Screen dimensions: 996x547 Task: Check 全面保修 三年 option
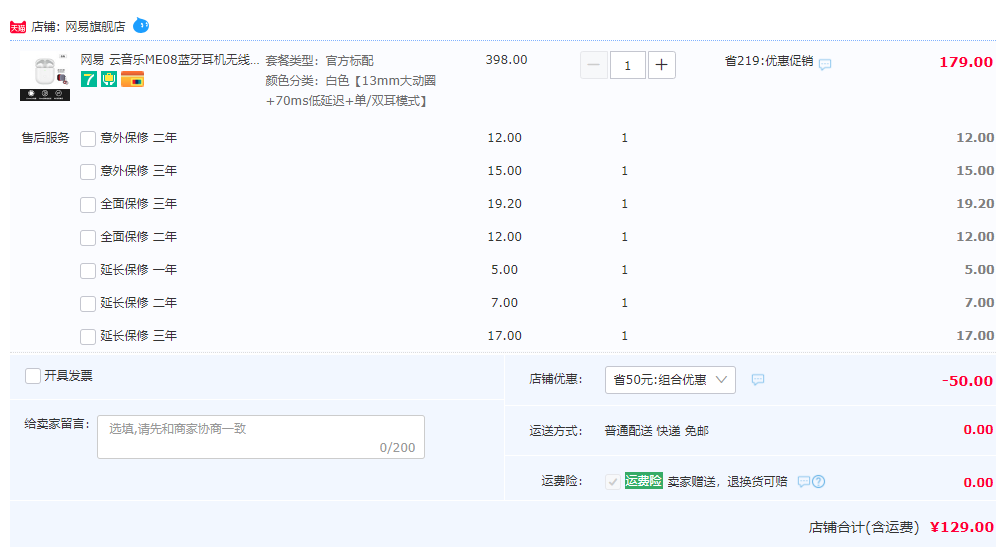pos(88,205)
